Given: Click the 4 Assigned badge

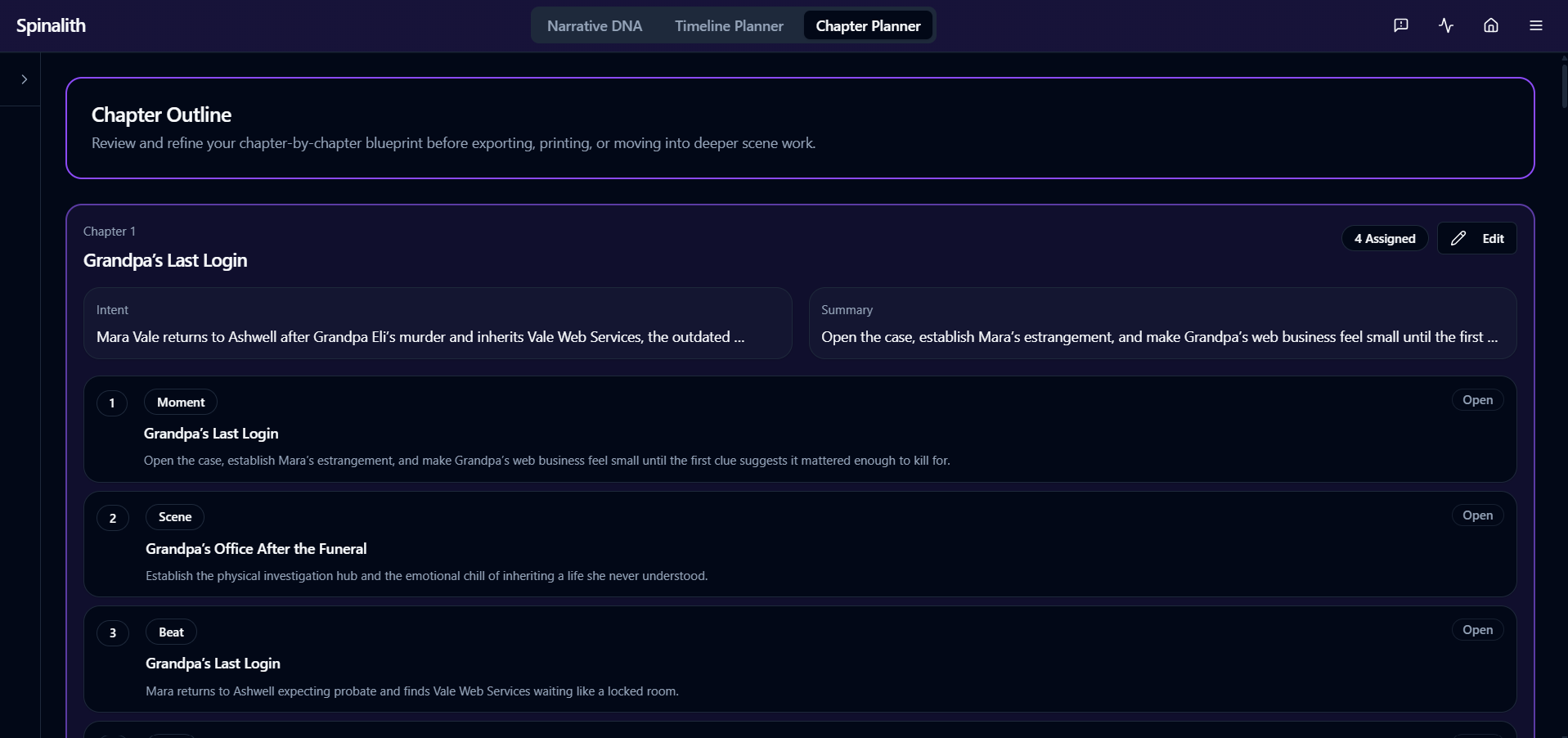Looking at the screenshot, I should (x=1385, y=238).
